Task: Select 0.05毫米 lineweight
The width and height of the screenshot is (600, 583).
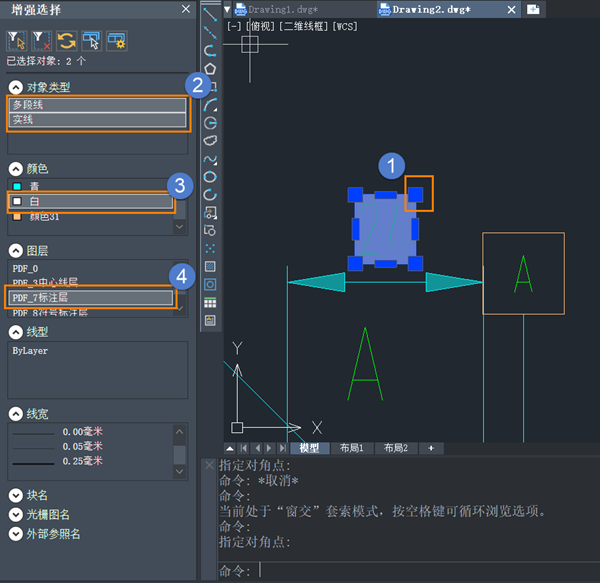Action: pyautogui.click(x=91, y=446)
